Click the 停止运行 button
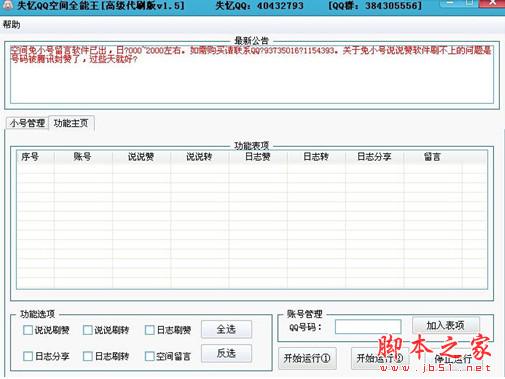 pyautogui.click(x=453, y=358)
